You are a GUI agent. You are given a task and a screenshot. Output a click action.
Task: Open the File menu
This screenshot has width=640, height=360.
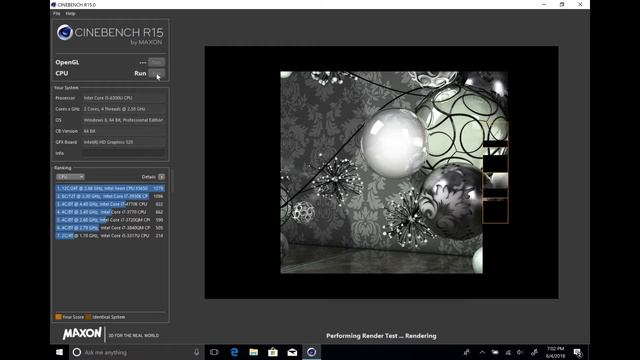pyautogui.click(x=56, y=13)
